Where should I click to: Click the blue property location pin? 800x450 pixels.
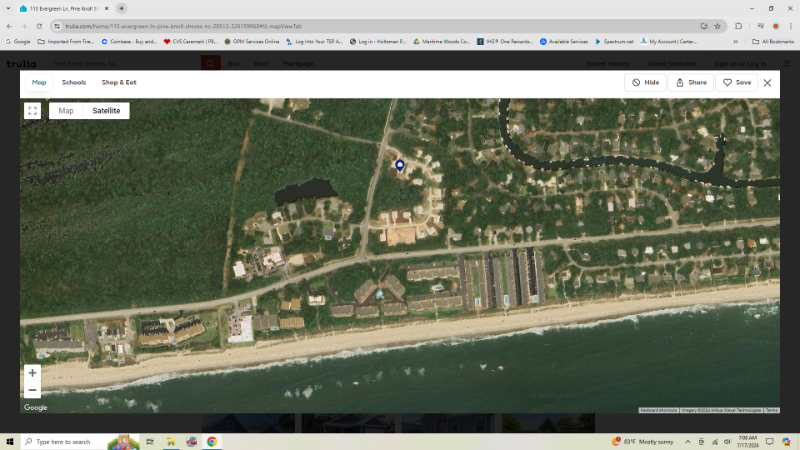click(x=400, y=166)
